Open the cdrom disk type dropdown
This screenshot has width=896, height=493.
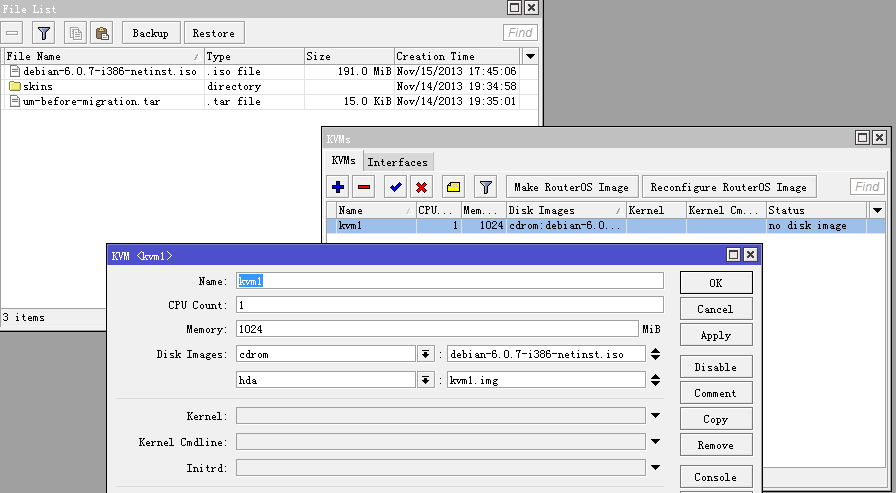[x=425, y=354]
